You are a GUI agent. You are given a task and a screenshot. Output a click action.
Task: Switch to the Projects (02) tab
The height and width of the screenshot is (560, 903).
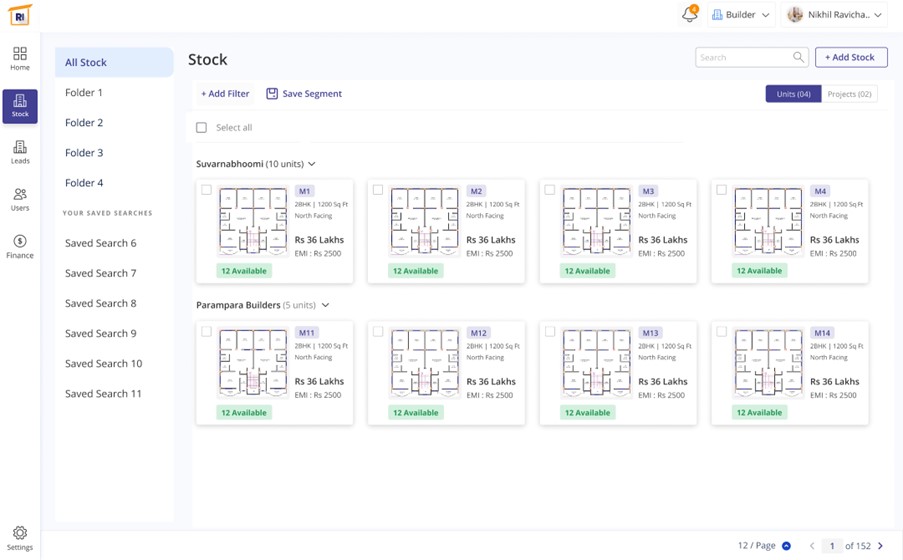click(x=849, y=94)
